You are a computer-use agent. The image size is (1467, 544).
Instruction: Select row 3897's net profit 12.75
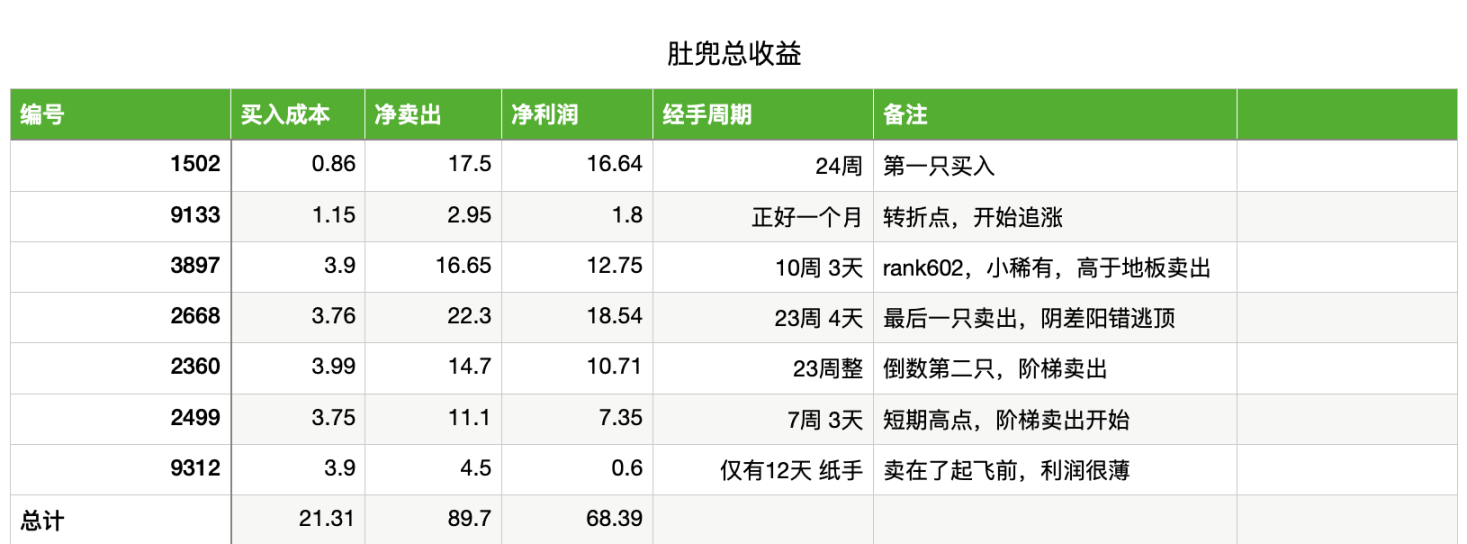tap(614, 266)
